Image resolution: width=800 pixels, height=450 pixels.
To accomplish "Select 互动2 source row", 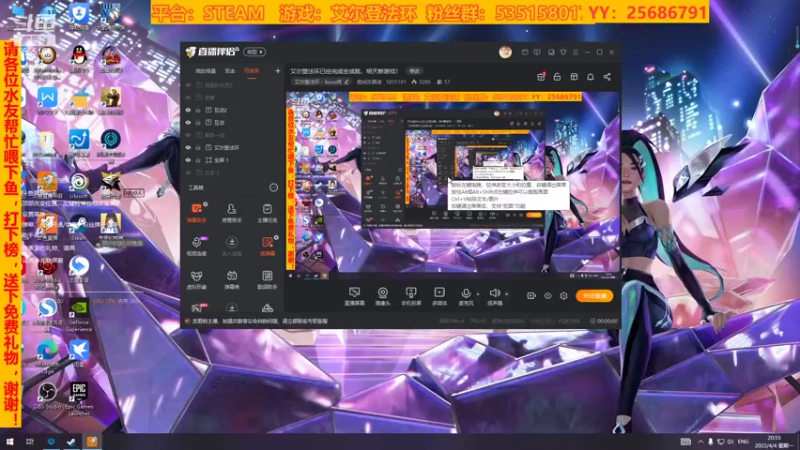I will click(x=233, y=110).
